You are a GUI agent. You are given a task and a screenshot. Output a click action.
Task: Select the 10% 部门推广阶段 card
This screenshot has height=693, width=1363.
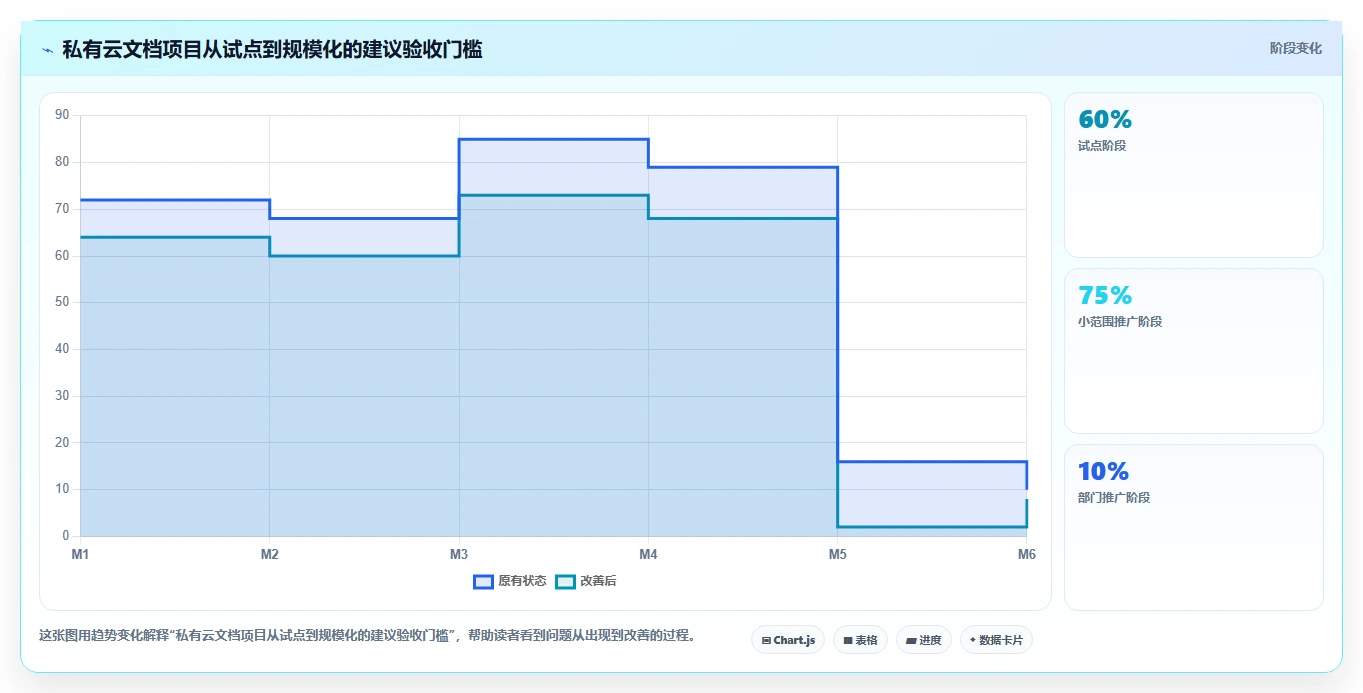[x=1194, y=527]
